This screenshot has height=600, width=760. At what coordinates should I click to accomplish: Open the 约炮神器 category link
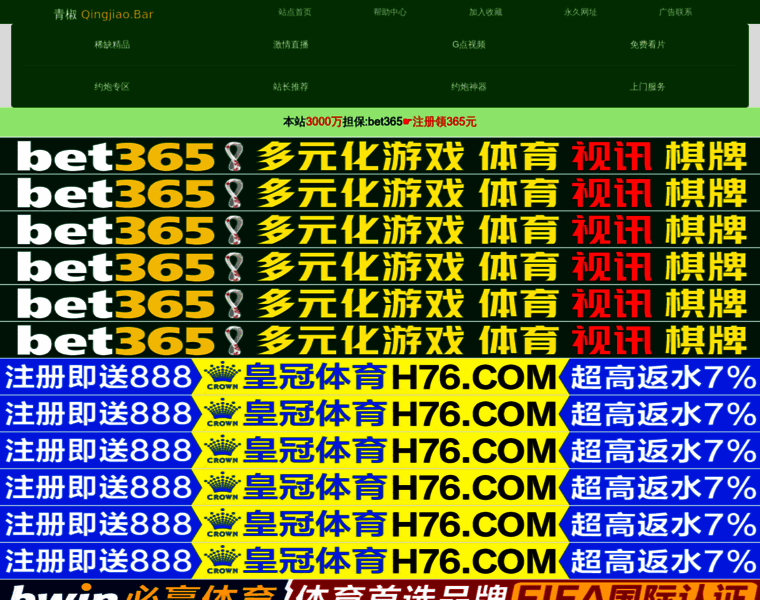pyautogui.click(x=469, y=87)
